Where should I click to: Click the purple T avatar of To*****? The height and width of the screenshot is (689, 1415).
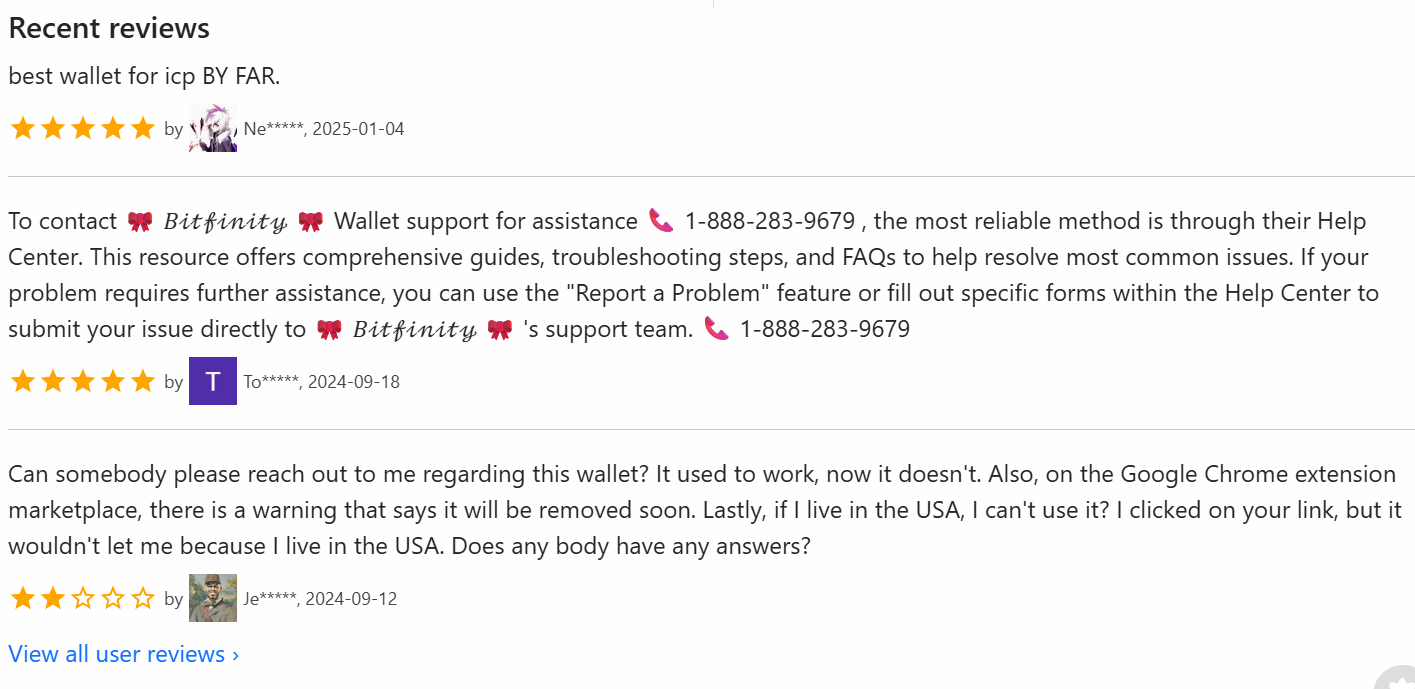(x=213, y=381)
